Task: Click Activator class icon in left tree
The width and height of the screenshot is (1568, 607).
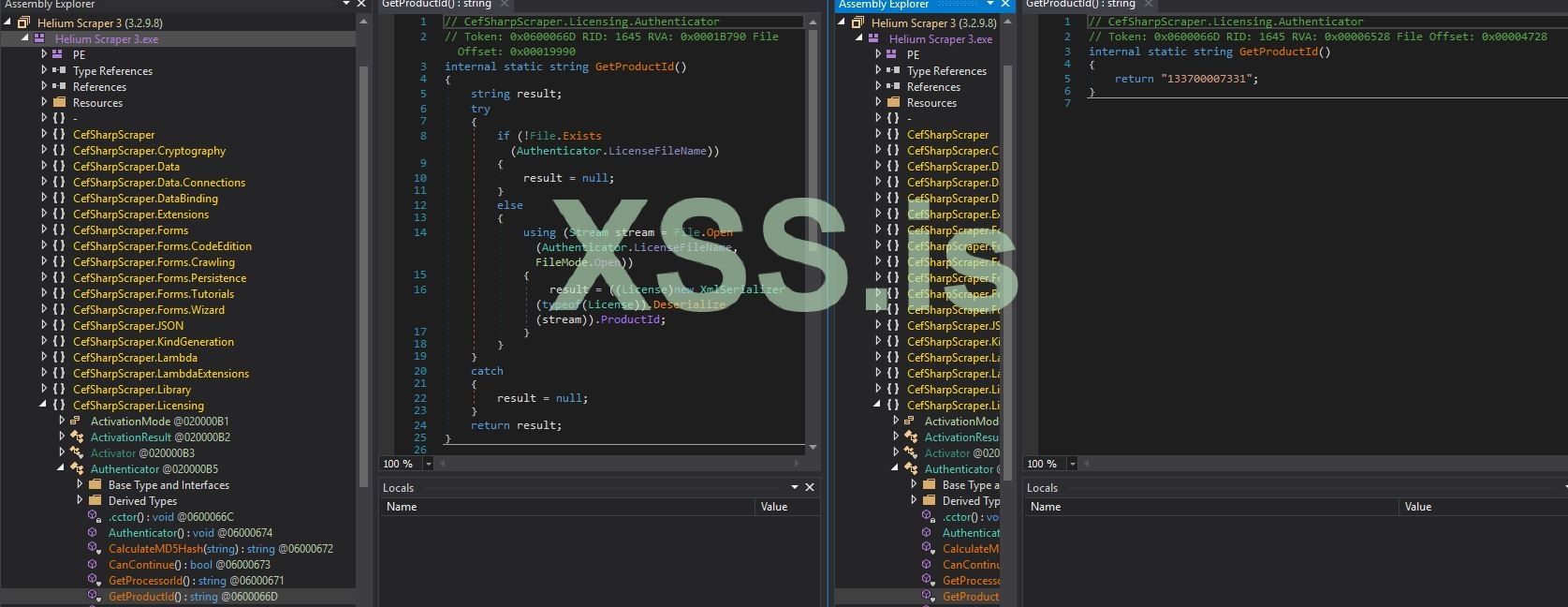Action: click(77, 452)
